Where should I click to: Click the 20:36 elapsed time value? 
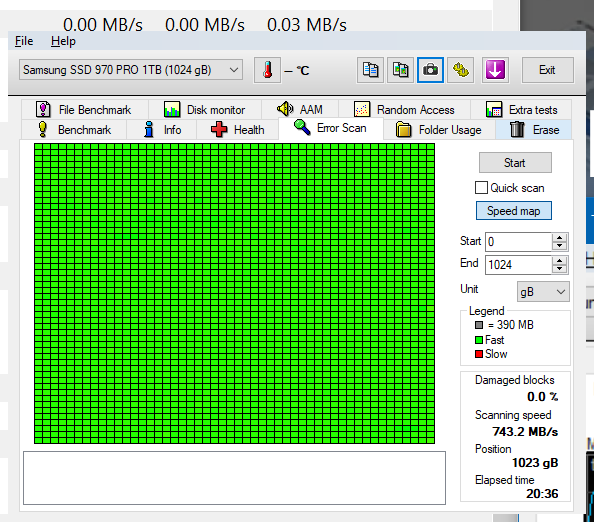(542, 494)
